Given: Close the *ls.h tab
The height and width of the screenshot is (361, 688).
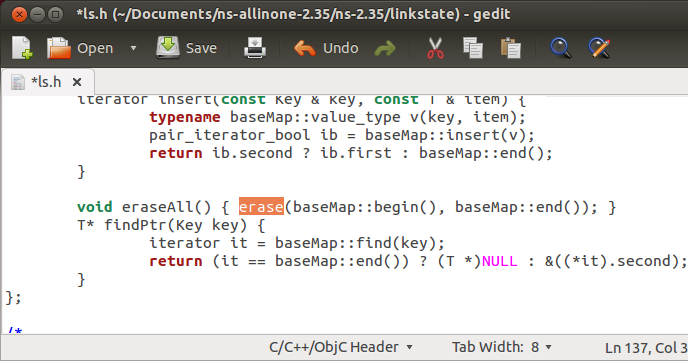Looking at the screenshot, I should (x=77, y=82).
